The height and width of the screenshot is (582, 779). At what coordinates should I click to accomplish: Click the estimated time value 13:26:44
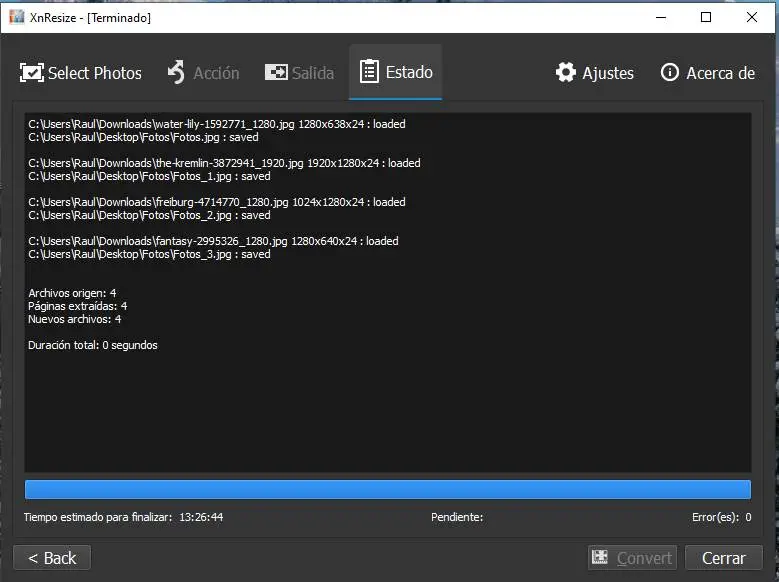point(201,517)
